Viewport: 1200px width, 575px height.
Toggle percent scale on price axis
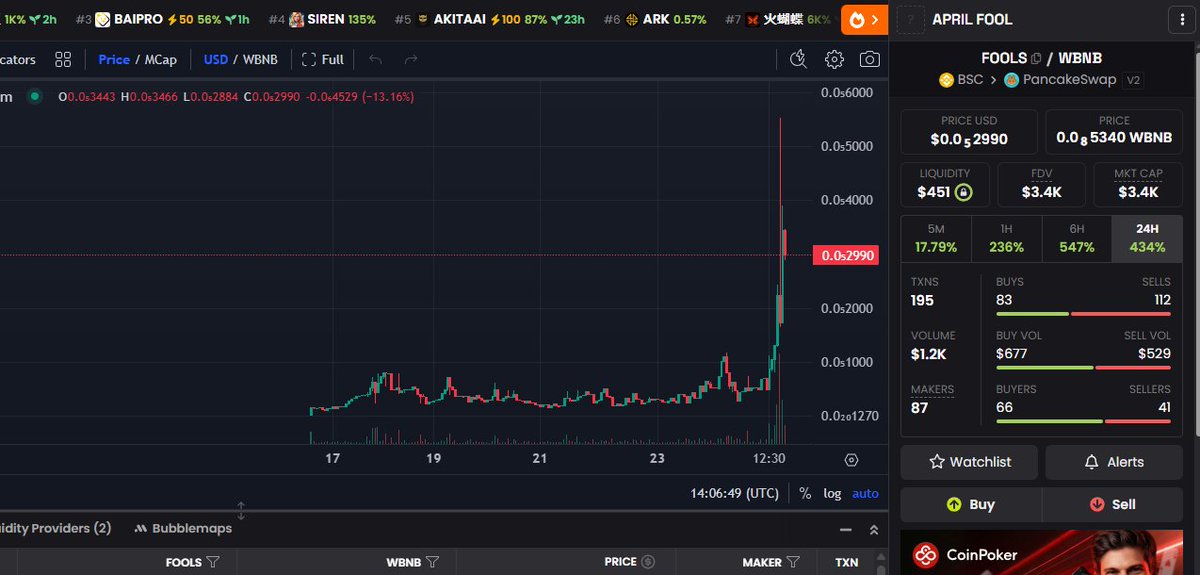click(x=805, y=493)
